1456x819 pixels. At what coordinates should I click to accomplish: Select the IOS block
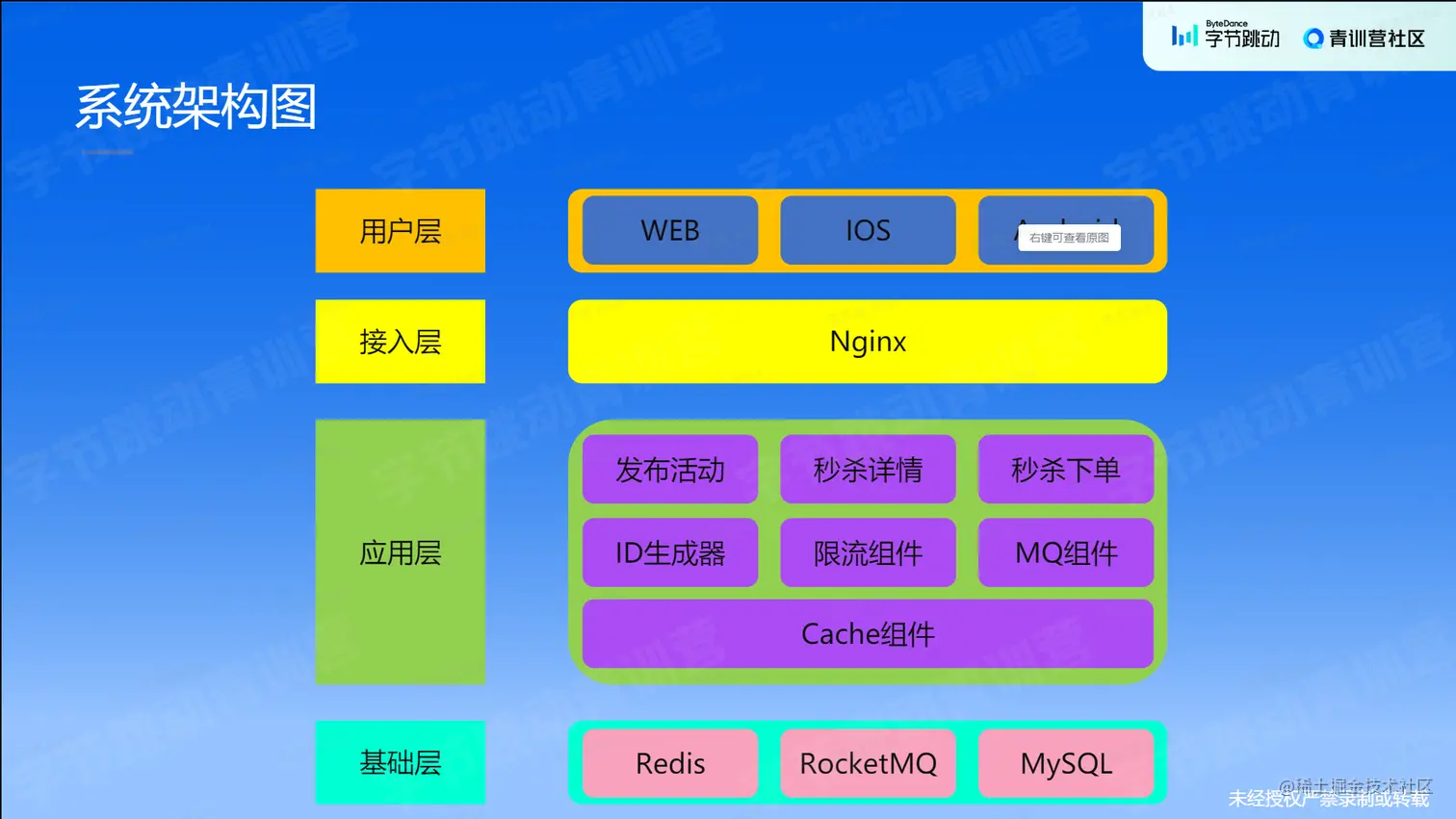[868, 231]
